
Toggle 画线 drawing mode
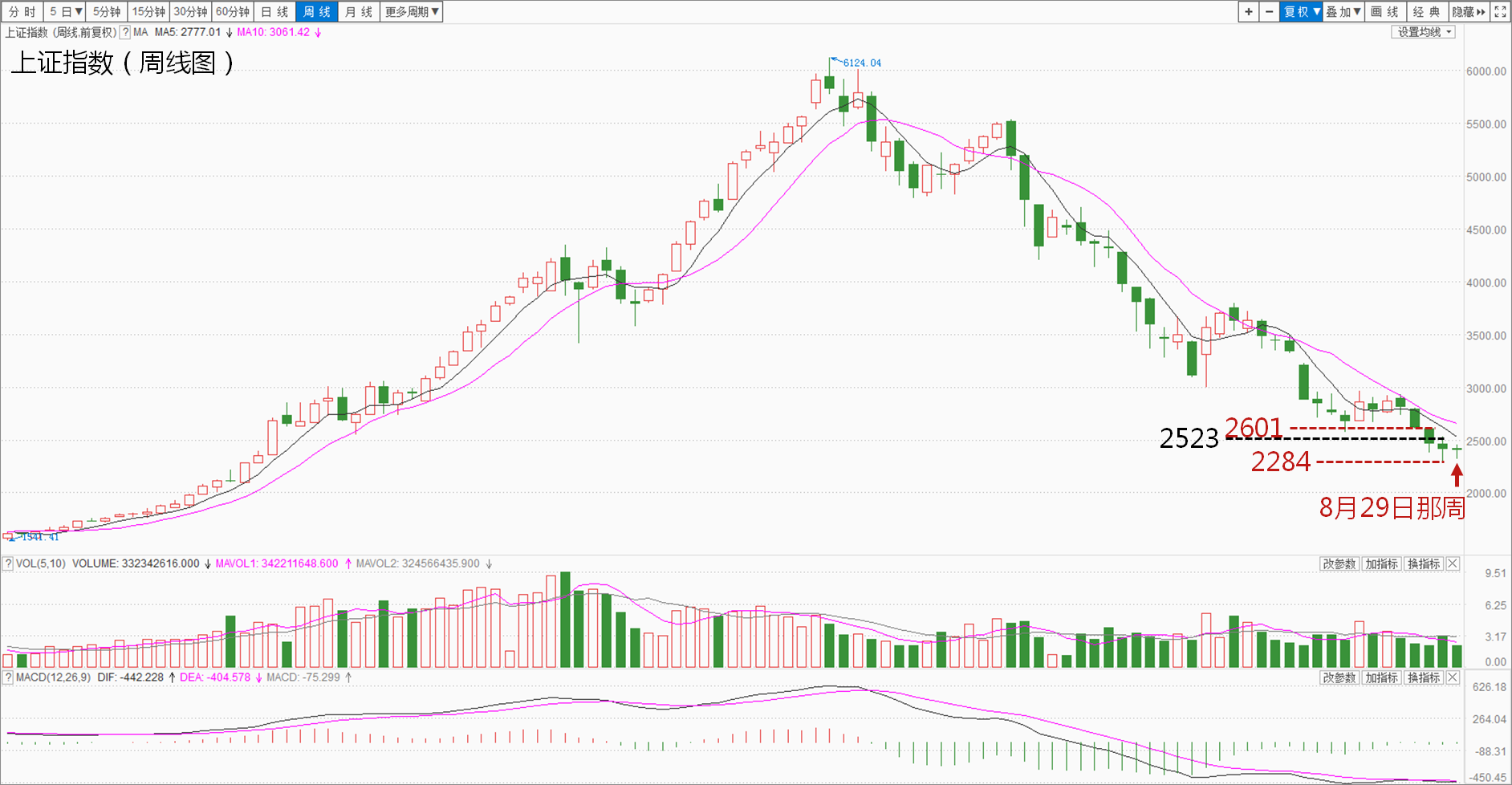[x=1384, y=12]
